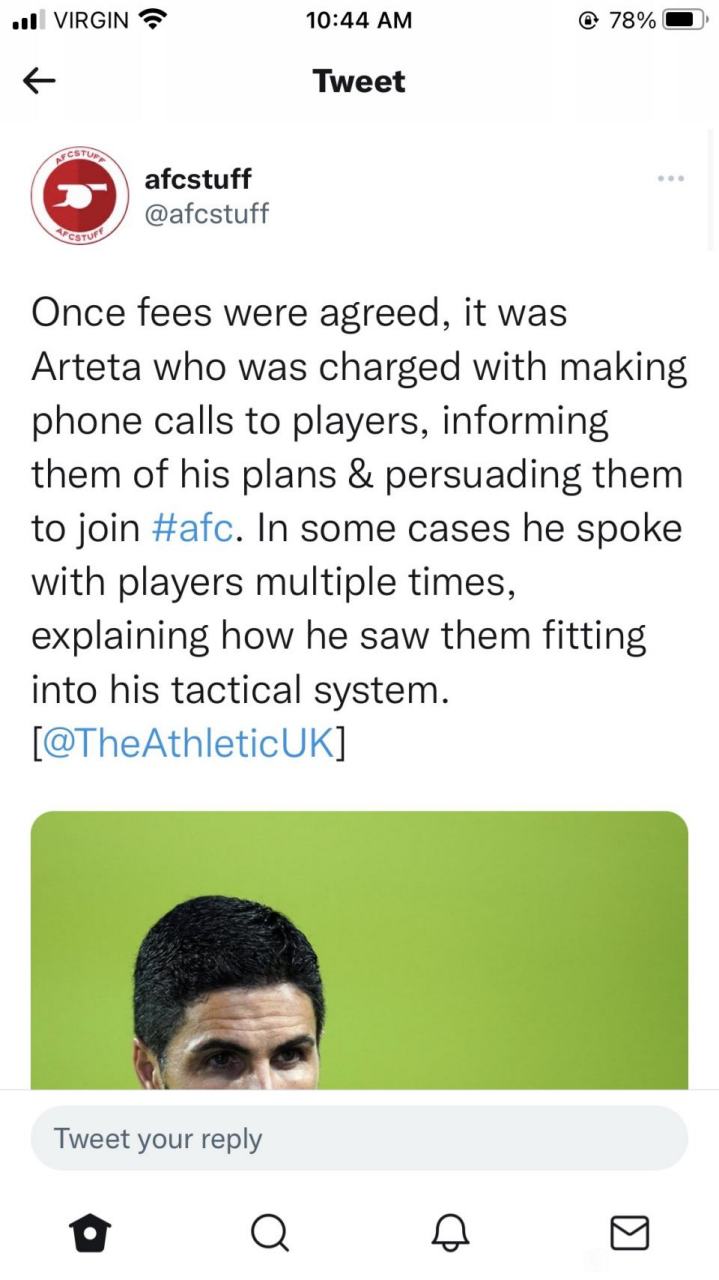The image size is (719, 1280).
Task: Tap the afcstuff profile avatar
Action: coord(76,196)
